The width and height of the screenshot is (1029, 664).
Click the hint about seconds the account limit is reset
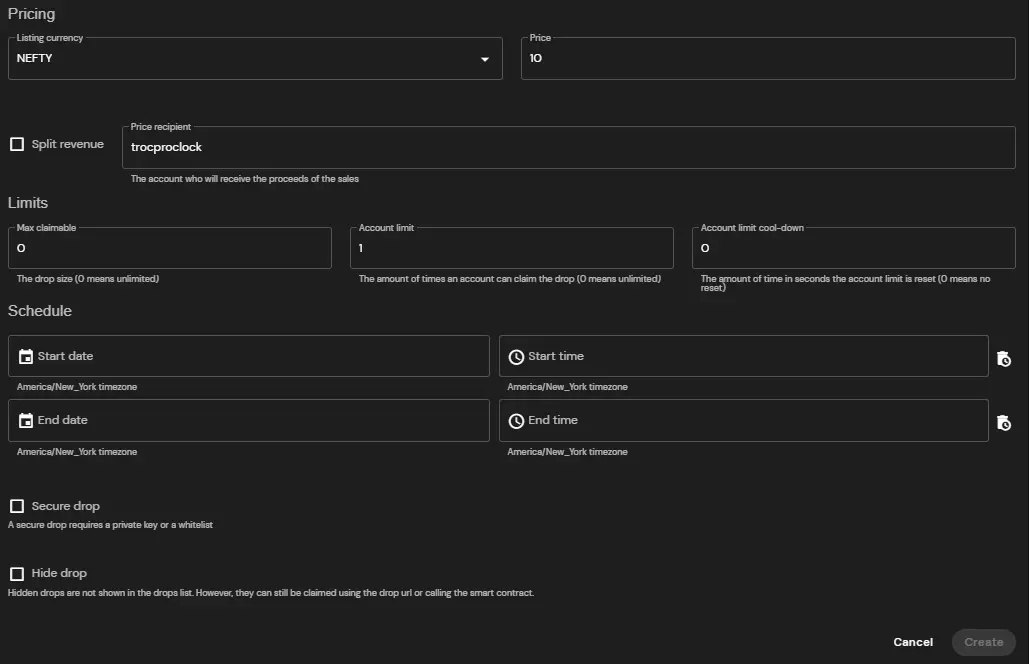coord(845,283)
